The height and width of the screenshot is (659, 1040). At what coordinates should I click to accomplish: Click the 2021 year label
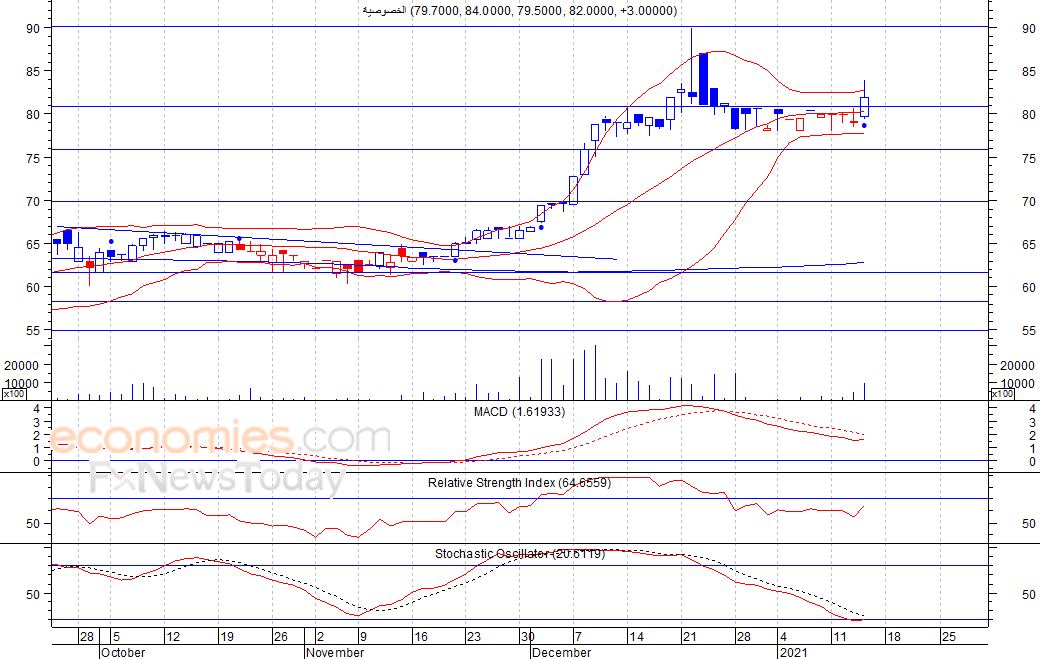click(794, 652)
